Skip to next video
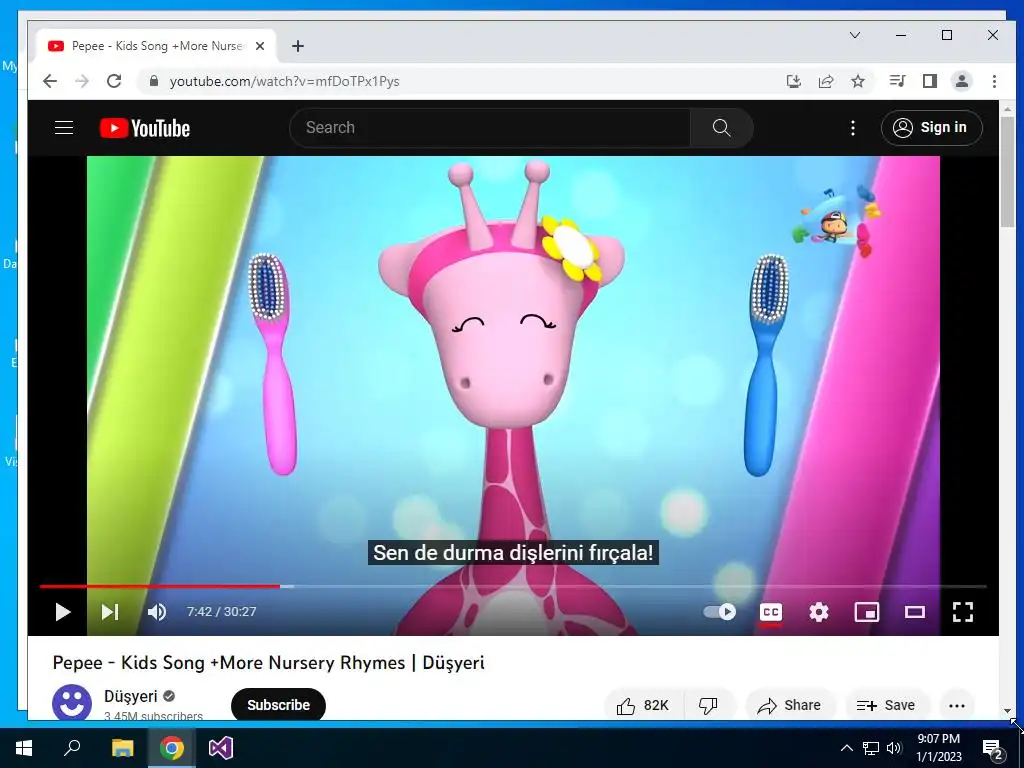This screenshot has height=768, width=1024. [110, 612]
